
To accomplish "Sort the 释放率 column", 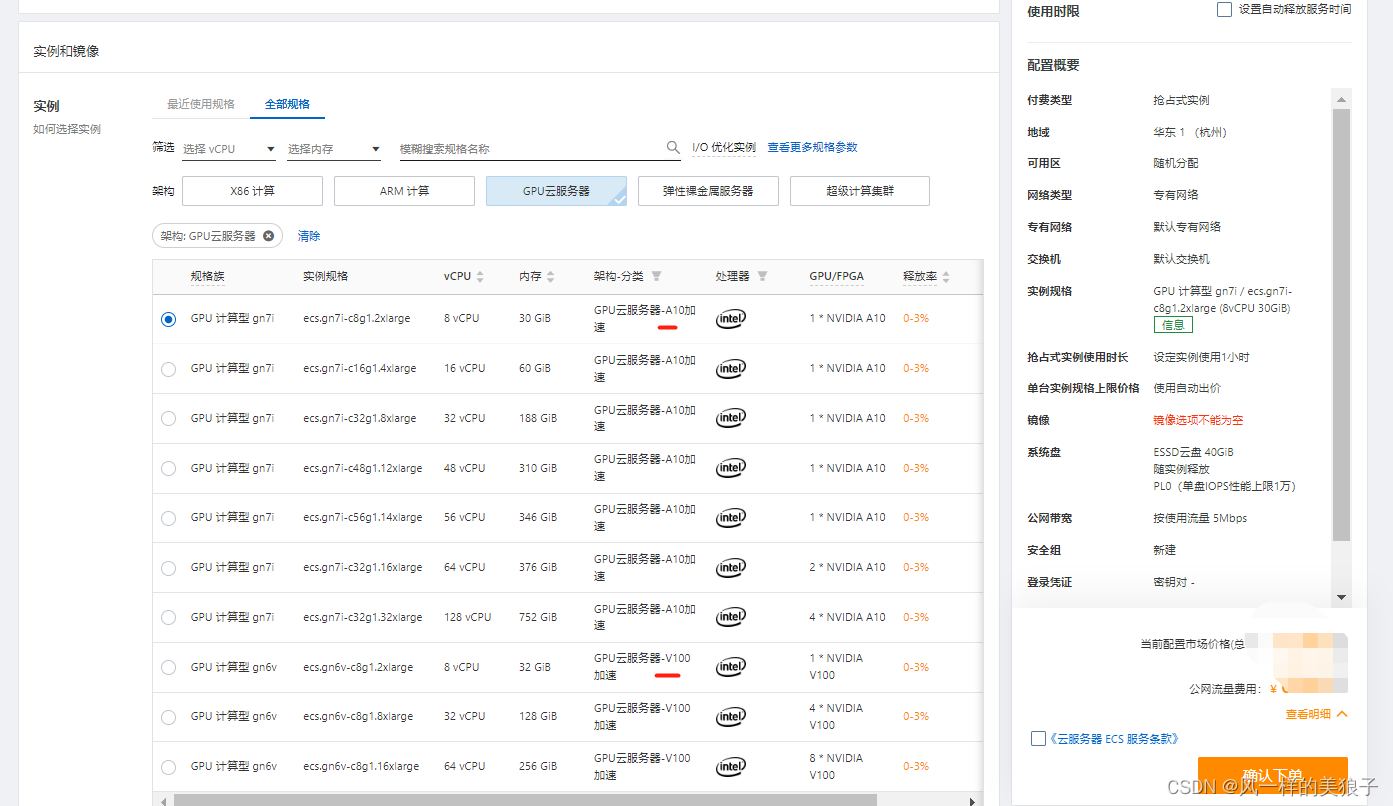I will [946, 277].
